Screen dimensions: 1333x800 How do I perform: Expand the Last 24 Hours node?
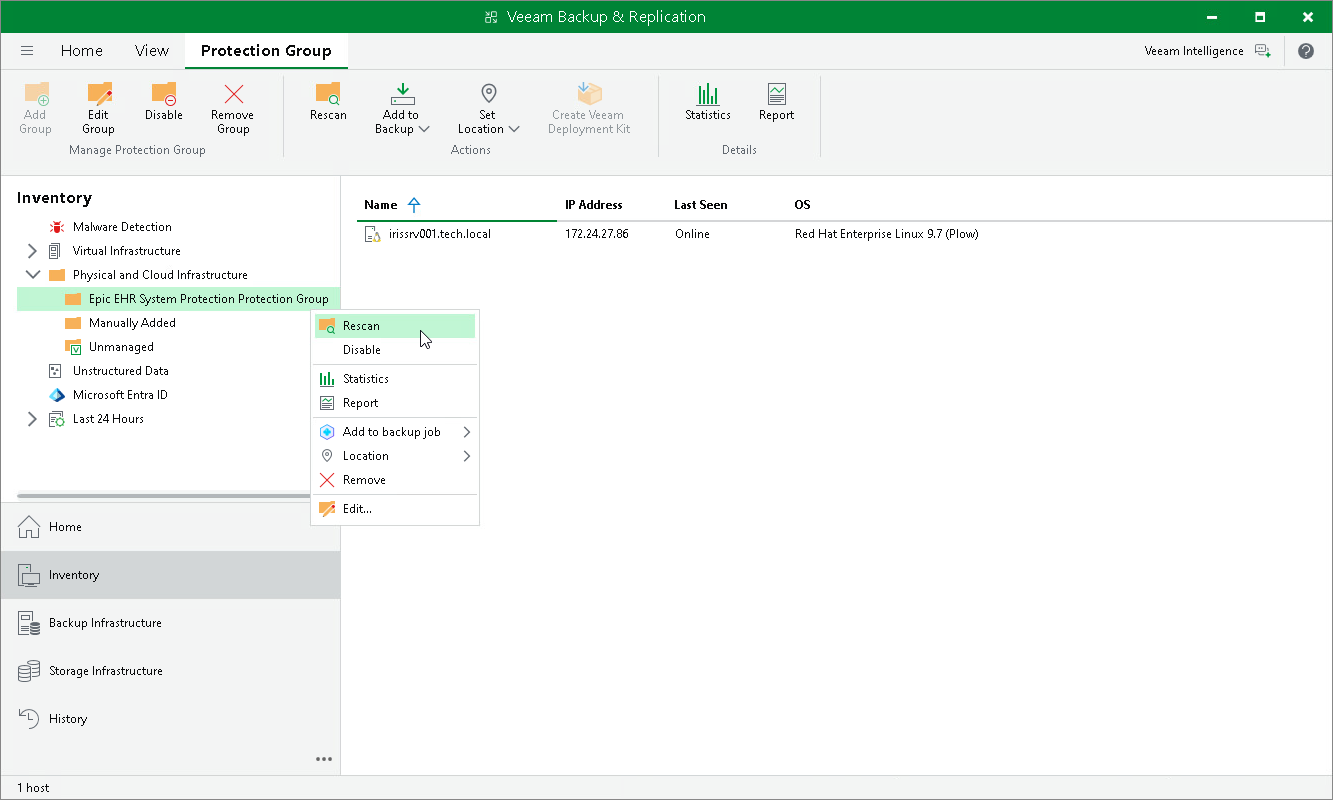click(x=33, y=419)
